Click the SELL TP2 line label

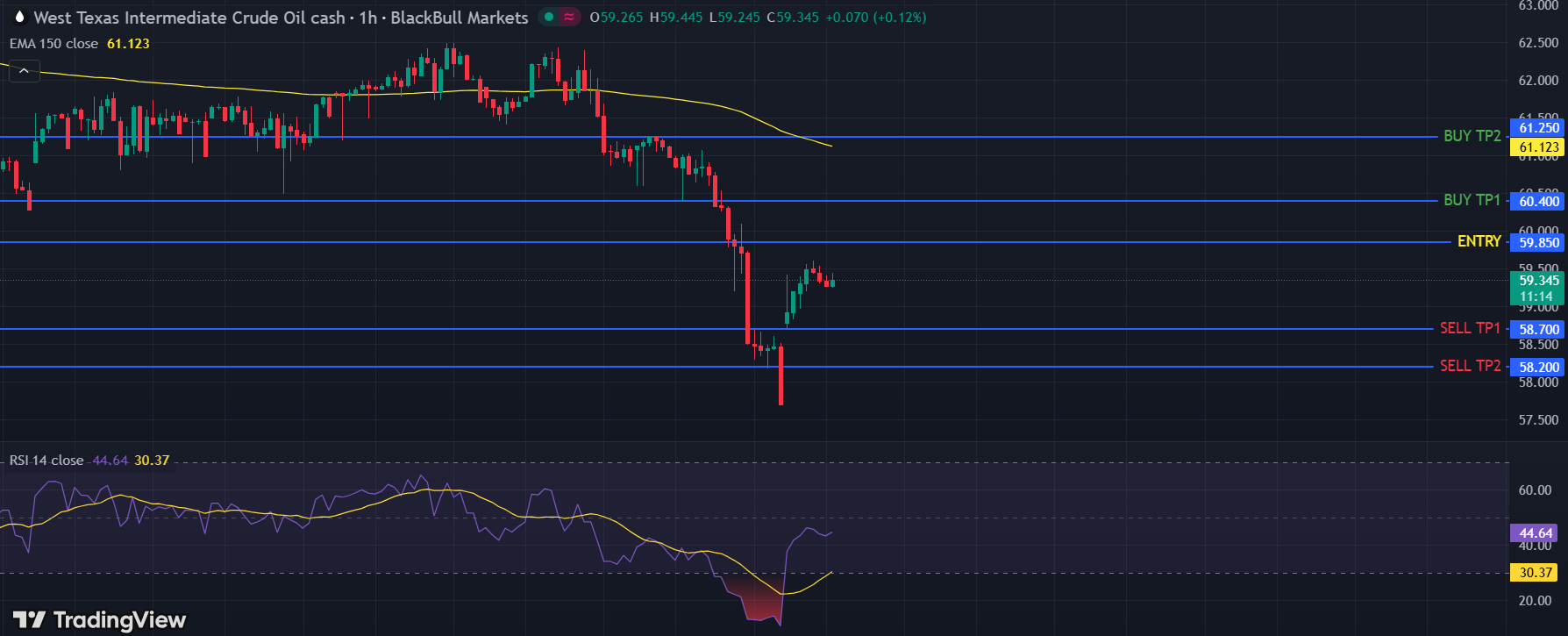(x=1470, y=366)
